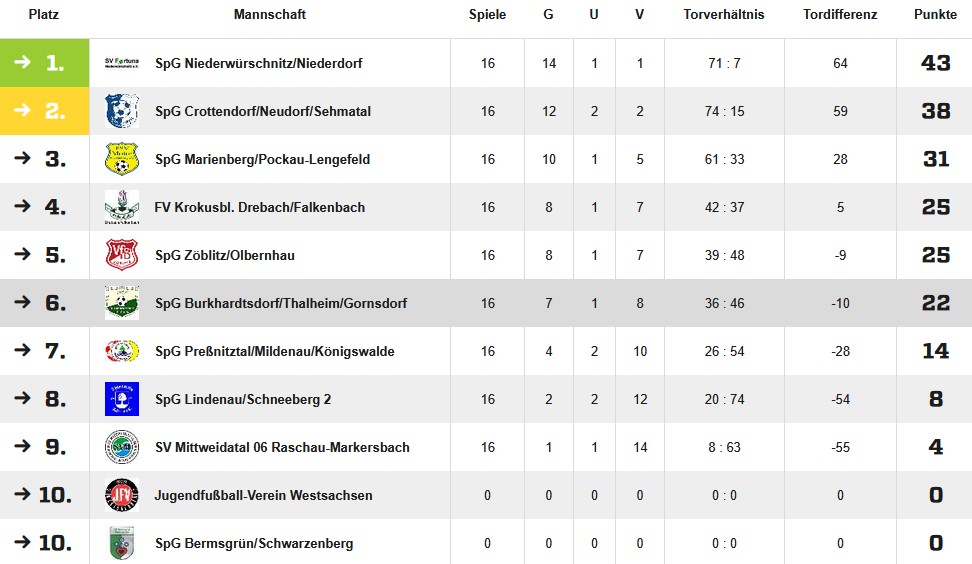The width and height of the screenshot is (972, 564).
Task: Click the blue Lindenau/Schneeberg 2 square logo
Action: pos(122,399)
